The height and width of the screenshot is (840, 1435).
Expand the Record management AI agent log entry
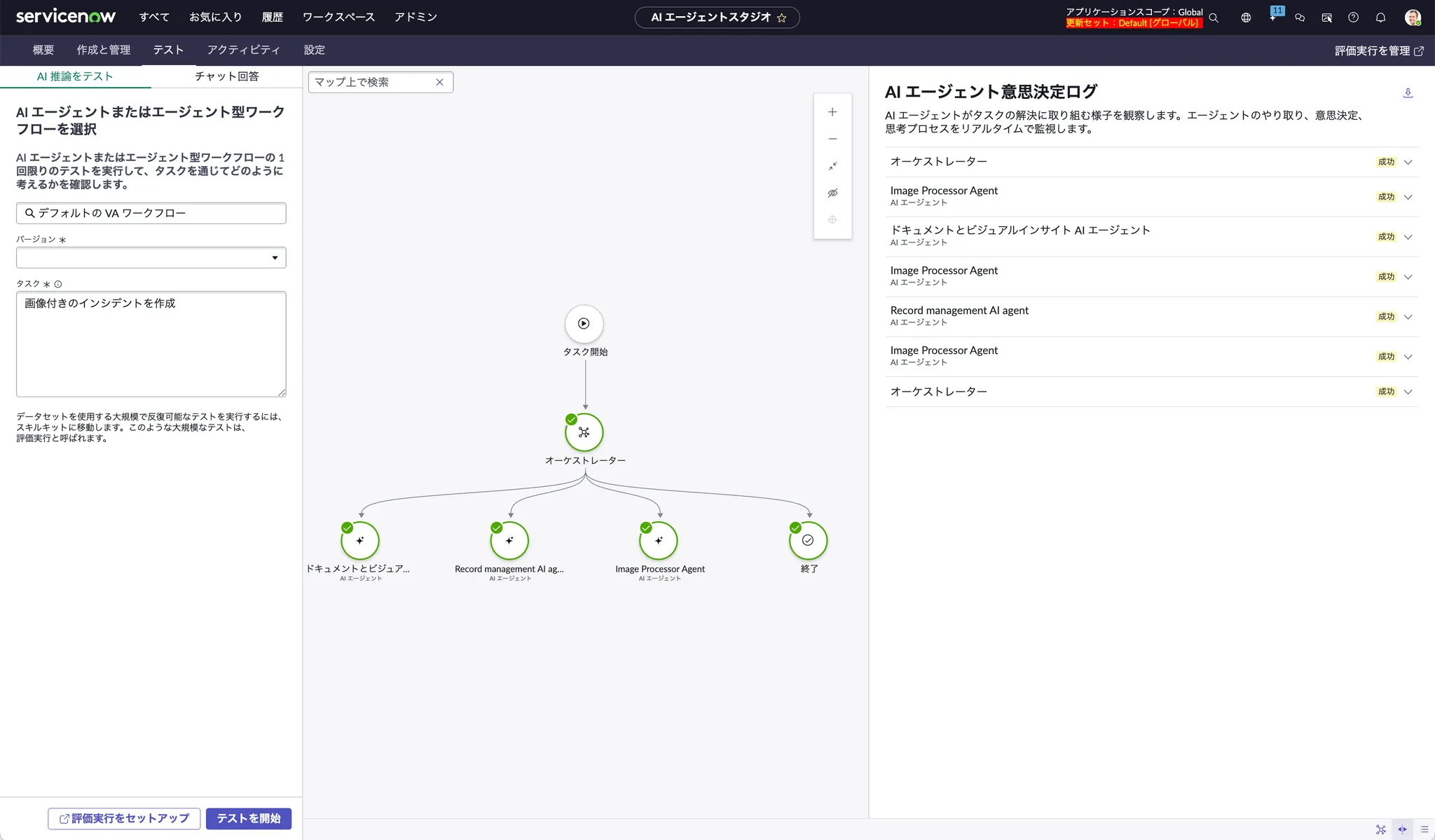coord(1408,317)
